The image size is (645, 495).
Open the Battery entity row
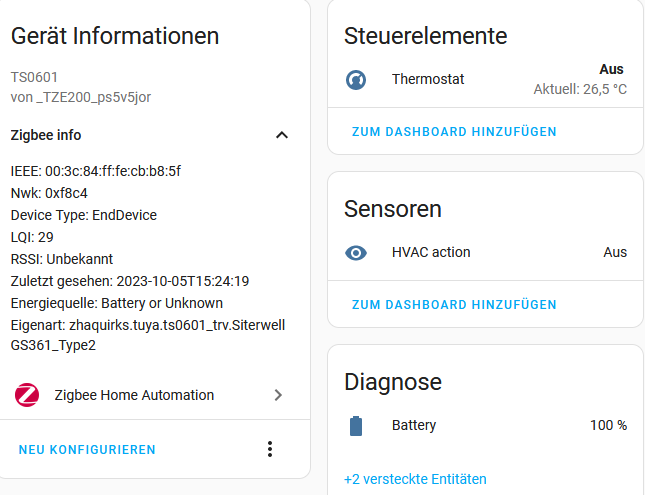click(x=486, y=425)
